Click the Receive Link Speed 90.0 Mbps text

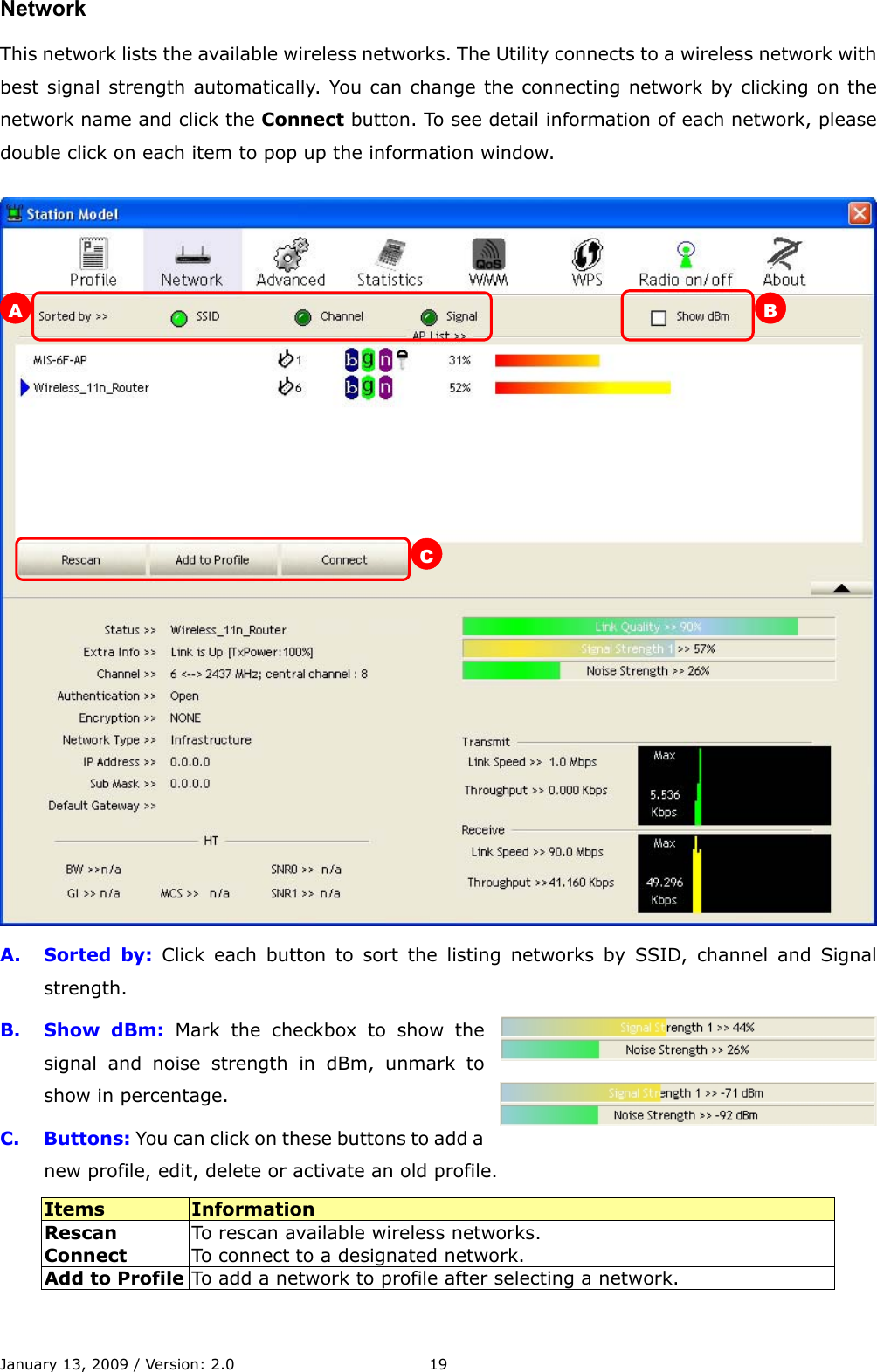tap(537, 852)
